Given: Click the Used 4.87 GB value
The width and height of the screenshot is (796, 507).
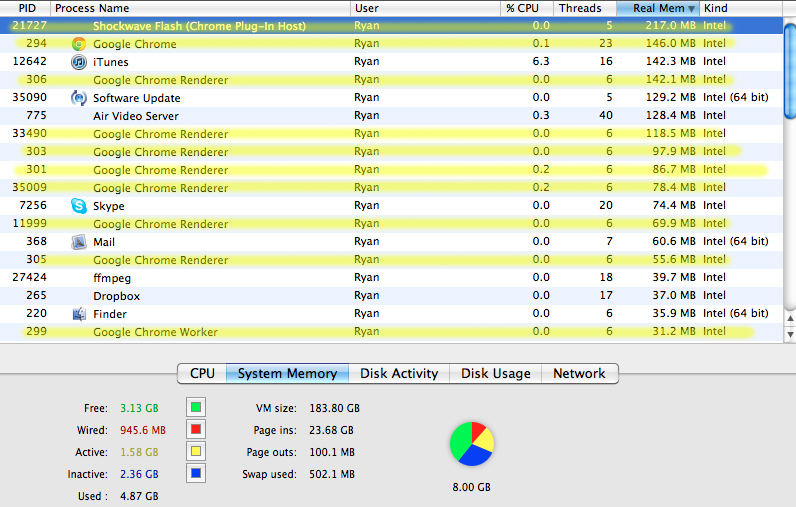Looking at the screenshot, I should point(139,496).
